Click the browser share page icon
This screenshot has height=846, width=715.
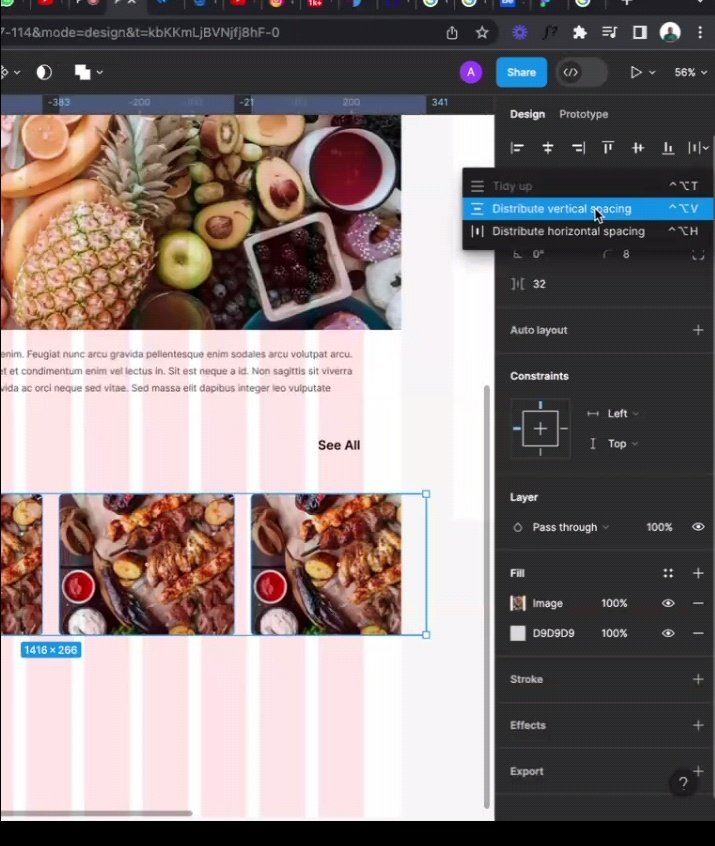(452, 33)
